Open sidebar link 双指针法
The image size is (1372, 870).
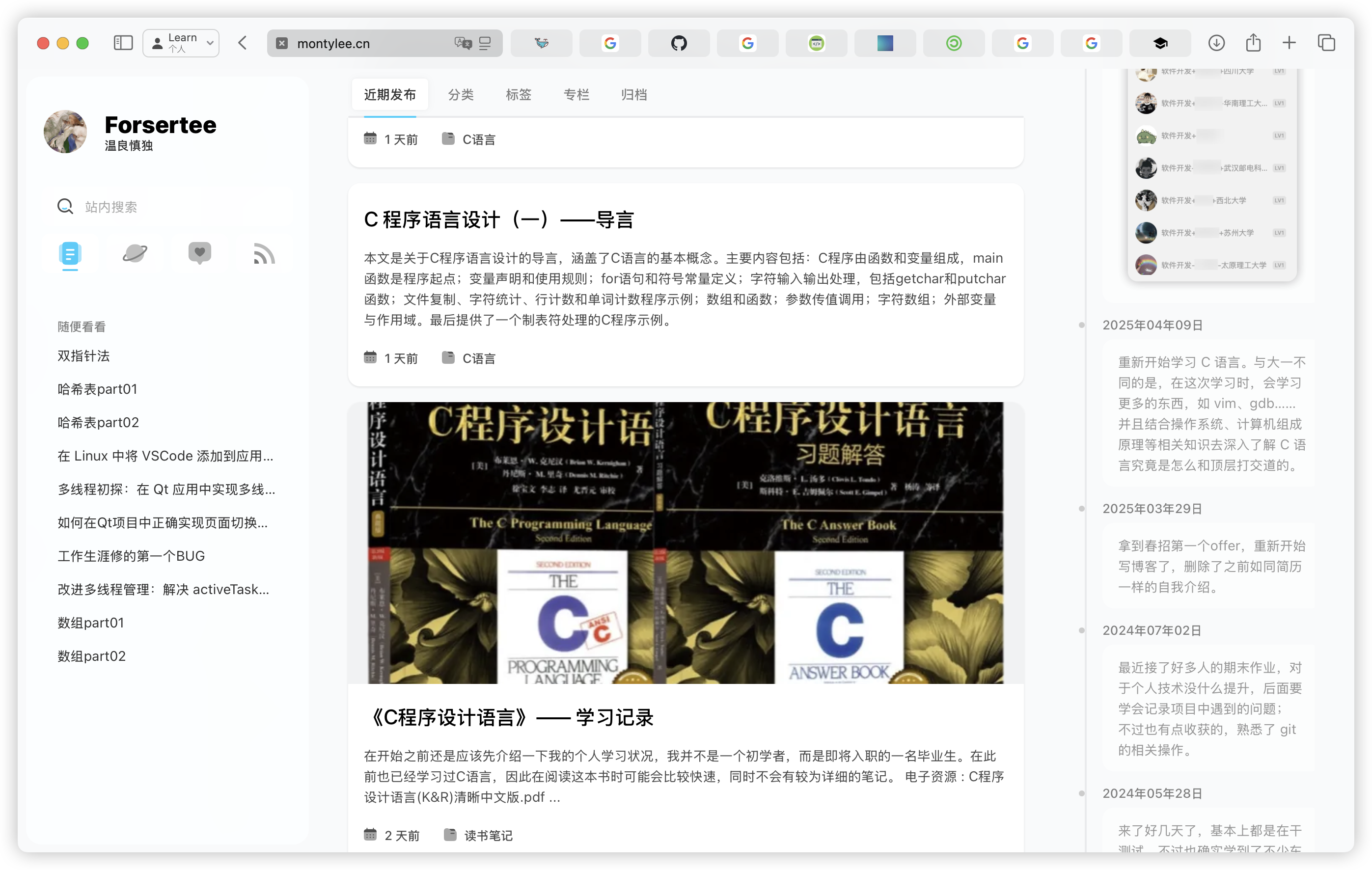tap(84, 356)
